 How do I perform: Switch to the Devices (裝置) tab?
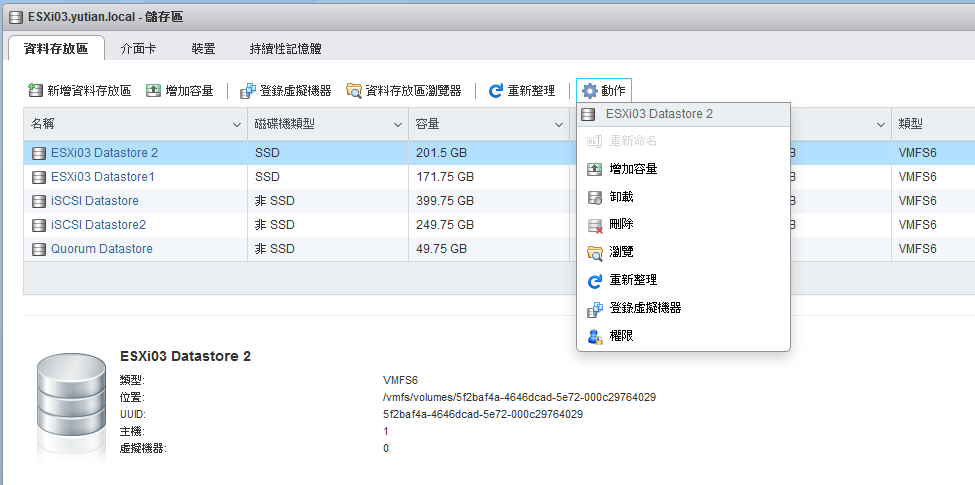tap(203, 48)
